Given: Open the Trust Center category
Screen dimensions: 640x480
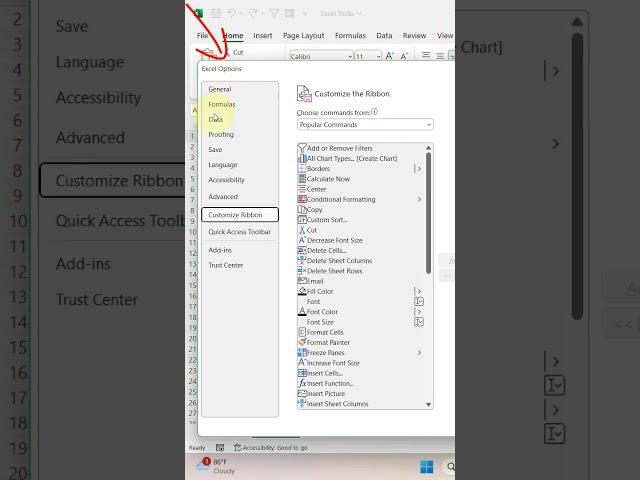Looking at the screenshot, I should tap(226, 265).
